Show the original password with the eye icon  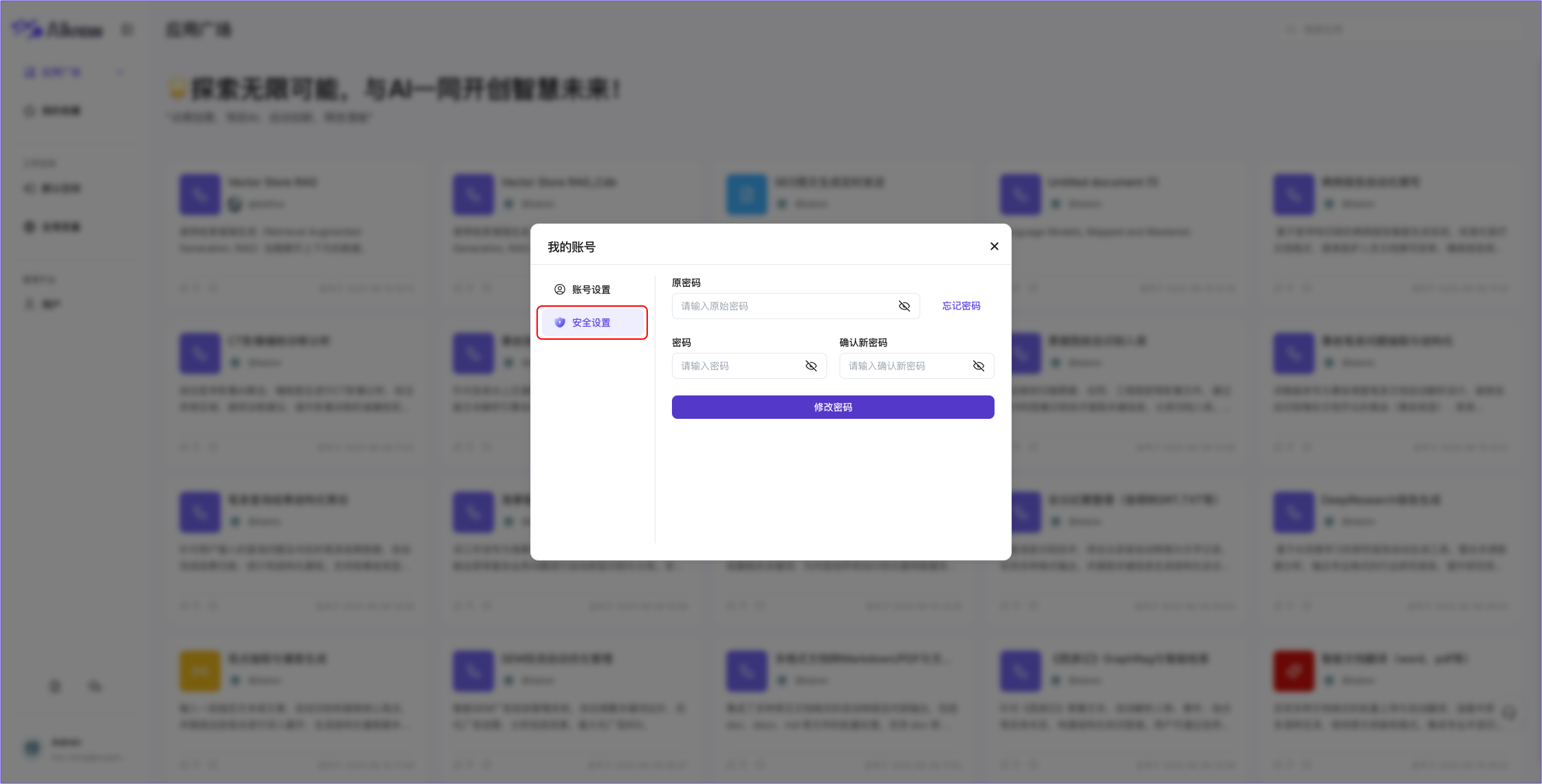click(904, 306)
